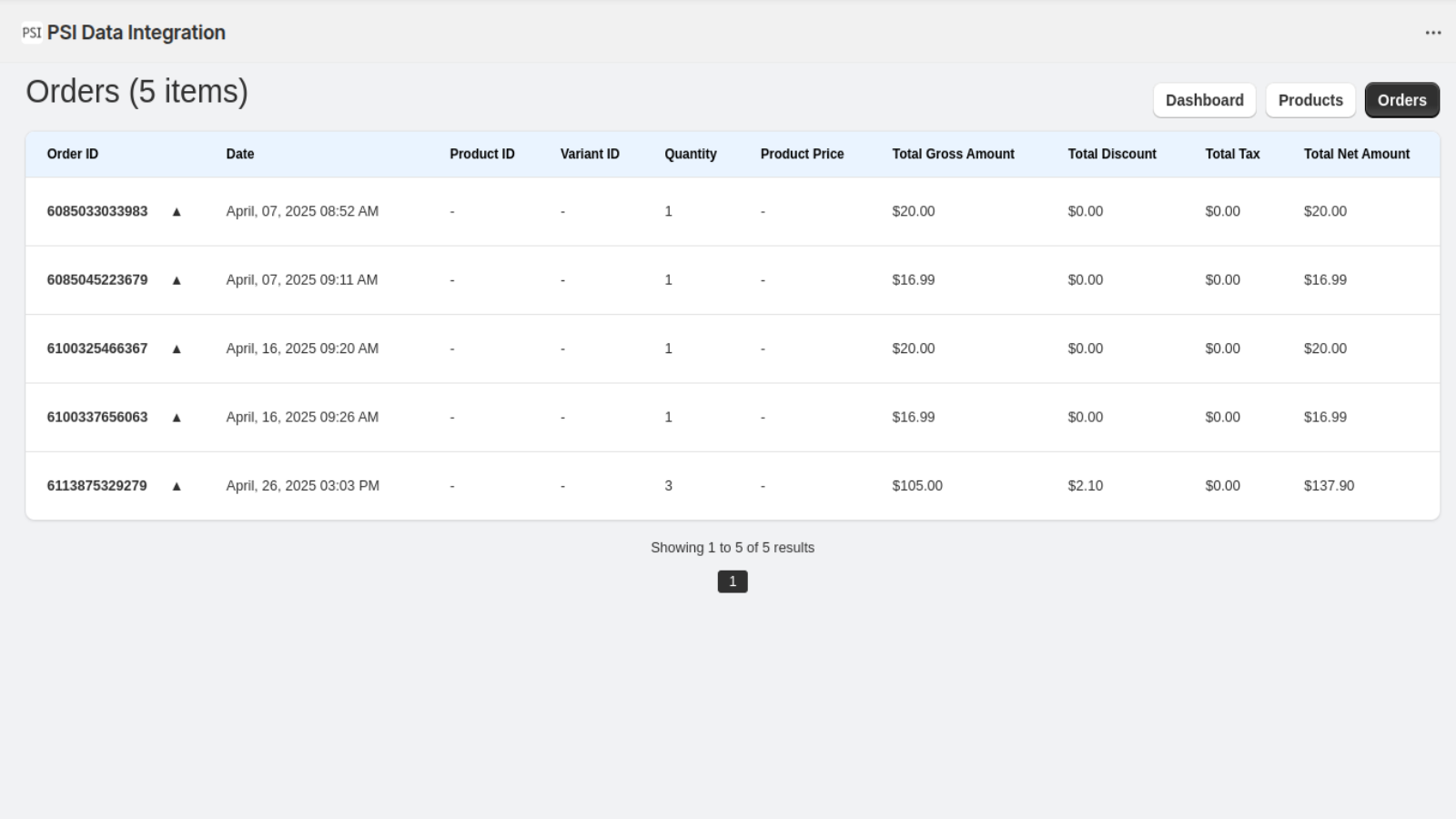Open the three-dot more options menu
The image size is (1456, 819).
click(1433, 33)
